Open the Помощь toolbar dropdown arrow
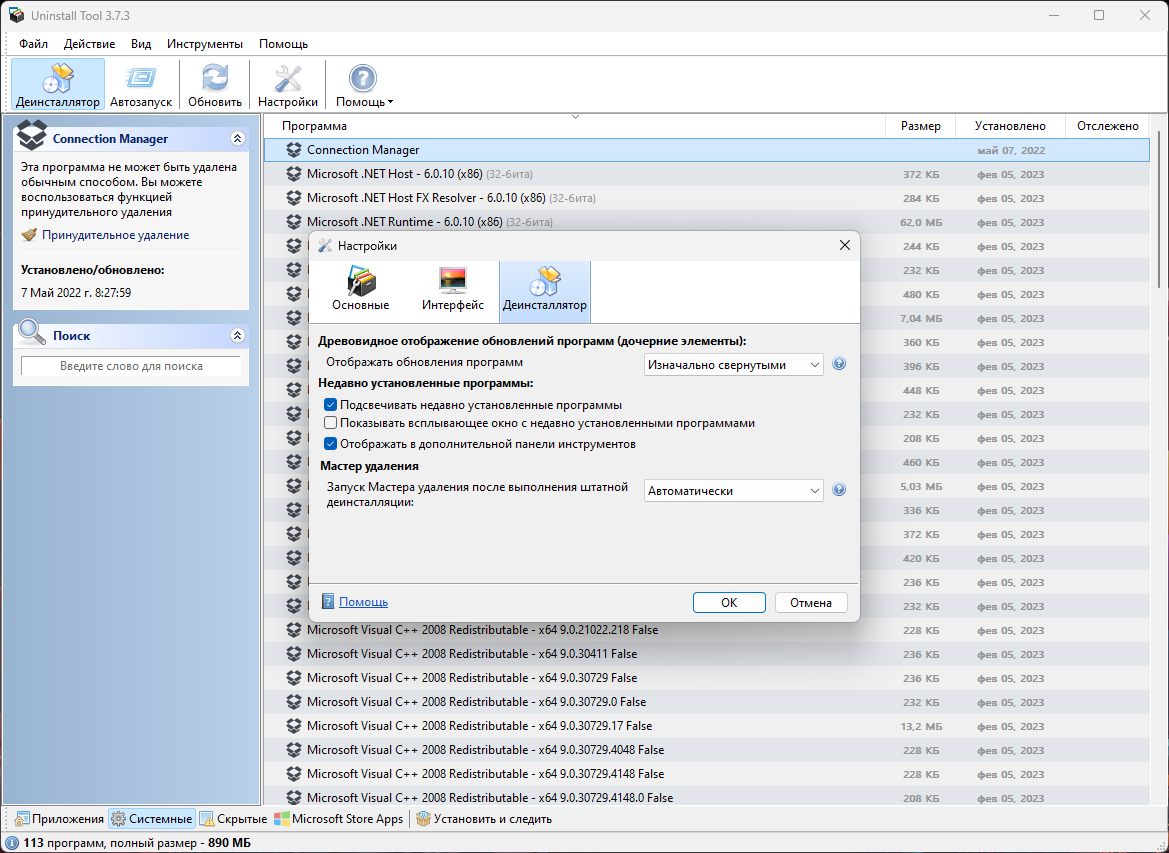This screenshot has height=853, width=1169. coord(391,102)
